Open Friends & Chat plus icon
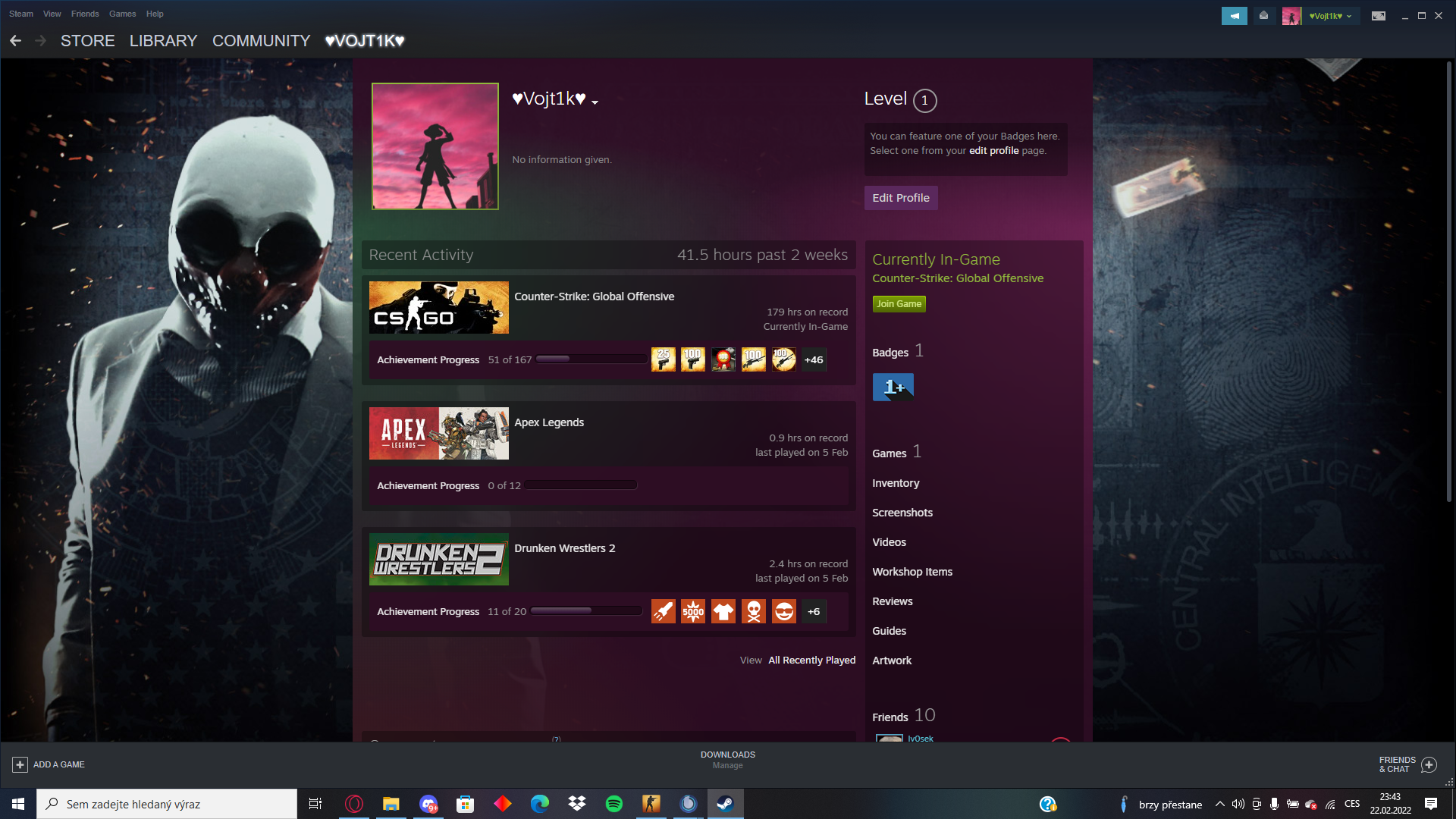The image size is (1456, 819). coord(1429,764)
